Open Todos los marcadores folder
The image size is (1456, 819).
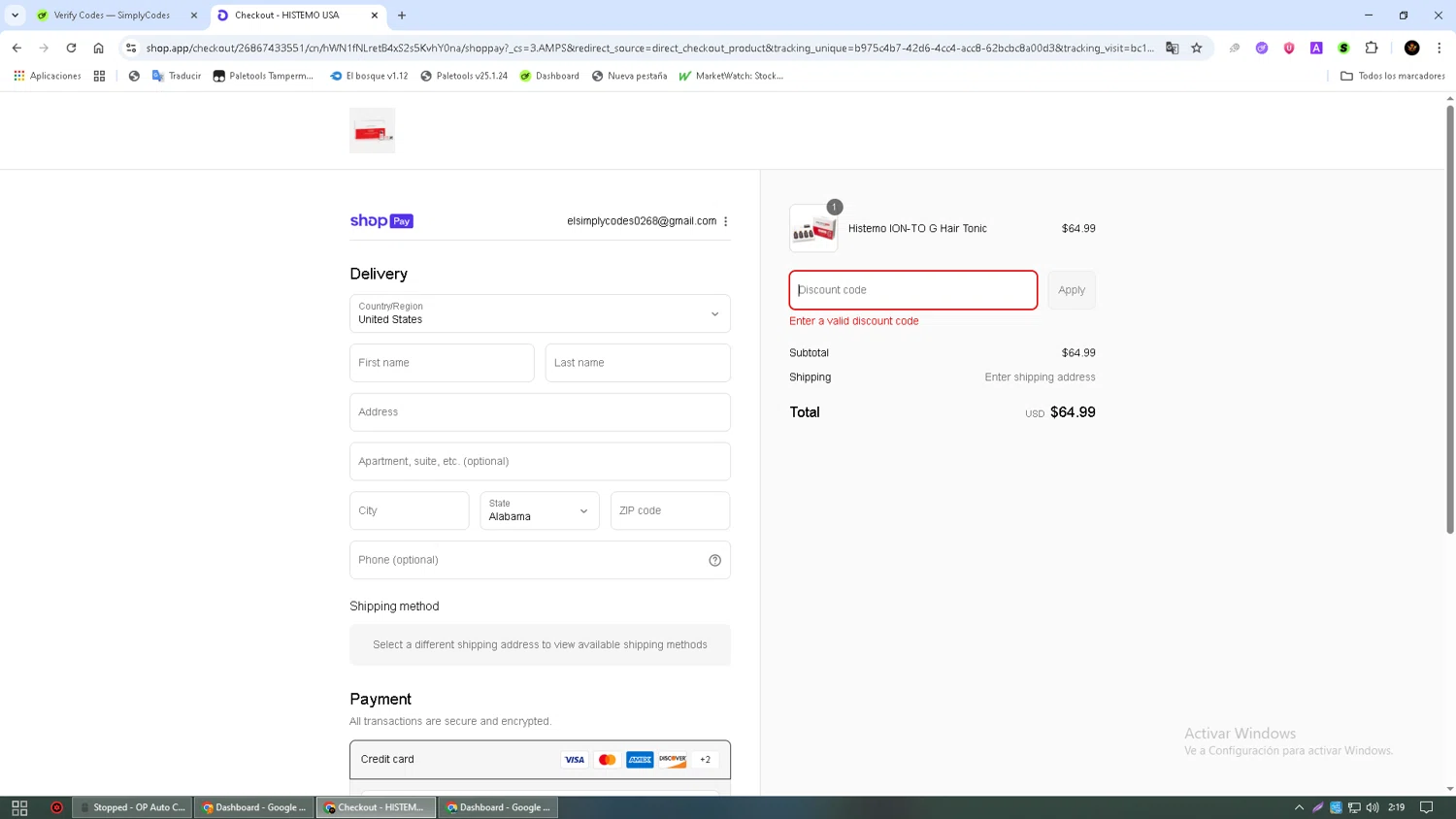pyautogui.click(x=1393, y=76)
